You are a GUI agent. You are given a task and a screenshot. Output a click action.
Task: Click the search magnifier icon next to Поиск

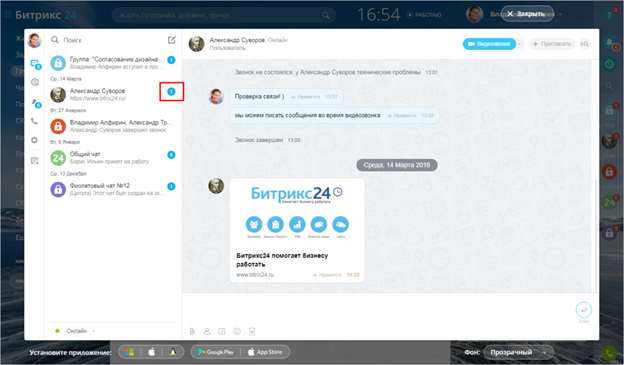click(55, 40)
